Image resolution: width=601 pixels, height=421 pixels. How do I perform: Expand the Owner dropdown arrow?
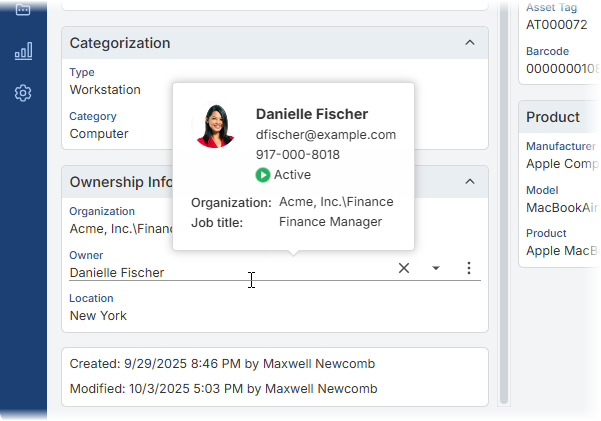436,268
